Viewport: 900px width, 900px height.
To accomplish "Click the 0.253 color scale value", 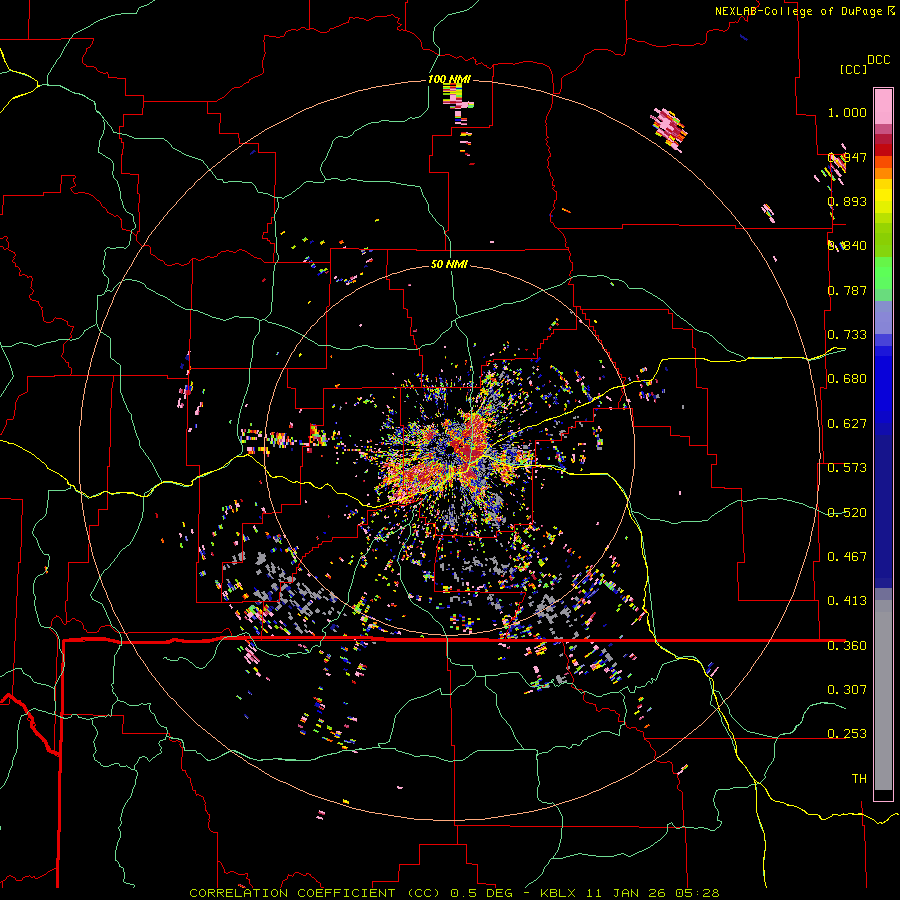I will tap(847, 734).
